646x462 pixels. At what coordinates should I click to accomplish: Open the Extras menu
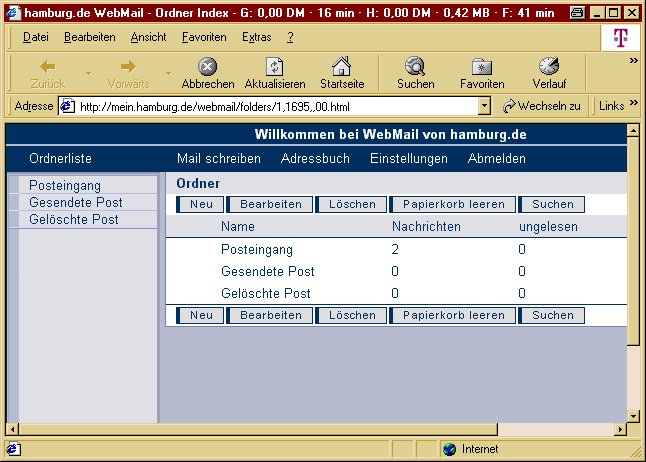click(x=256, y=37)
